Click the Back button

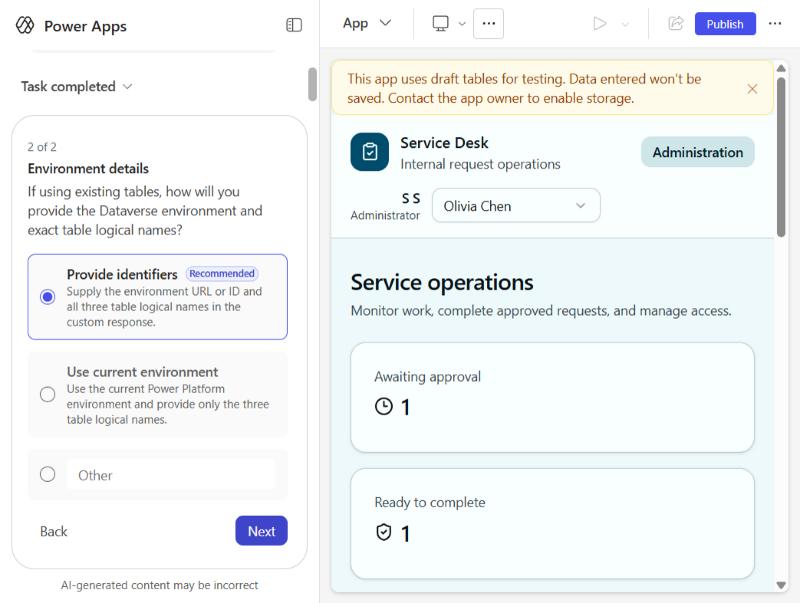(54, 532)
